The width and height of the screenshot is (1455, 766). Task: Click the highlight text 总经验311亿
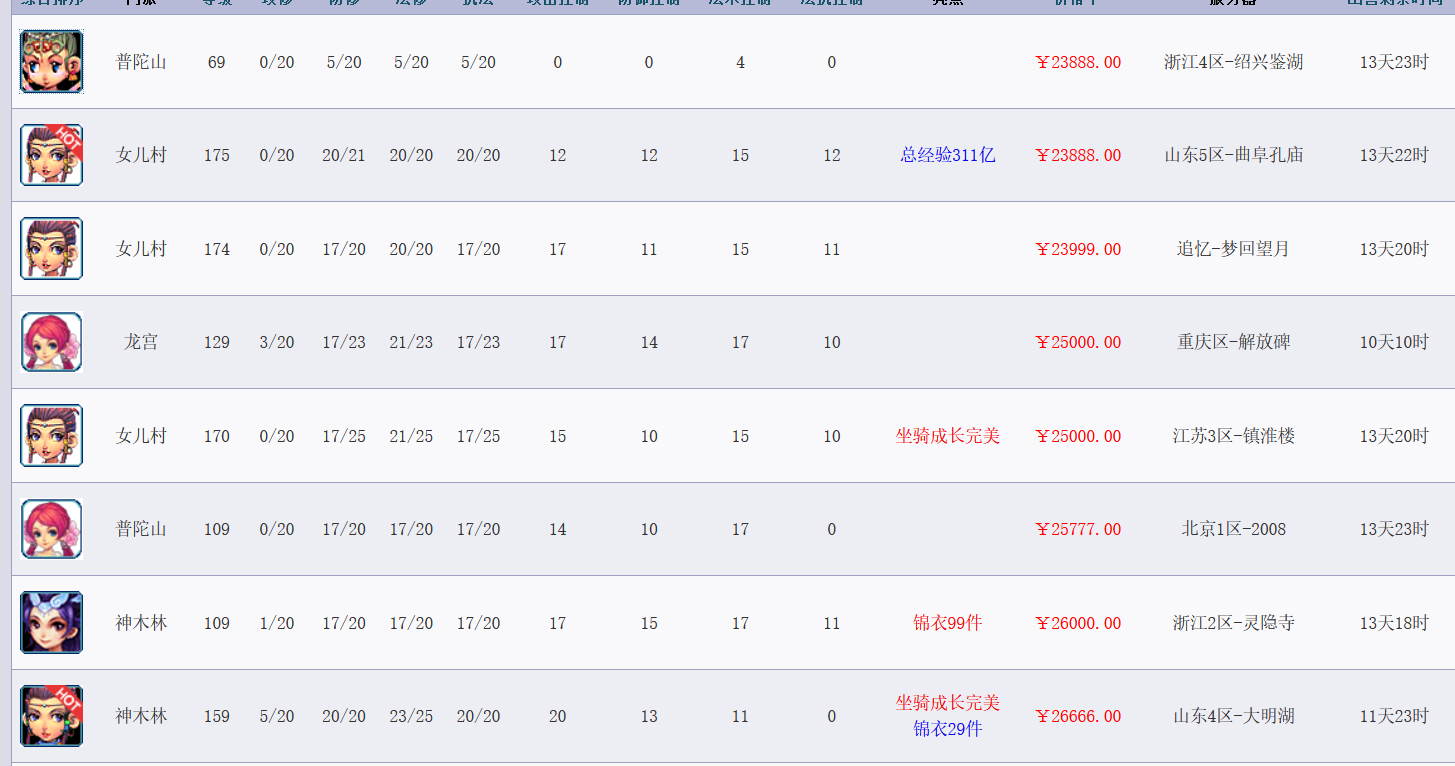[948, 155]
